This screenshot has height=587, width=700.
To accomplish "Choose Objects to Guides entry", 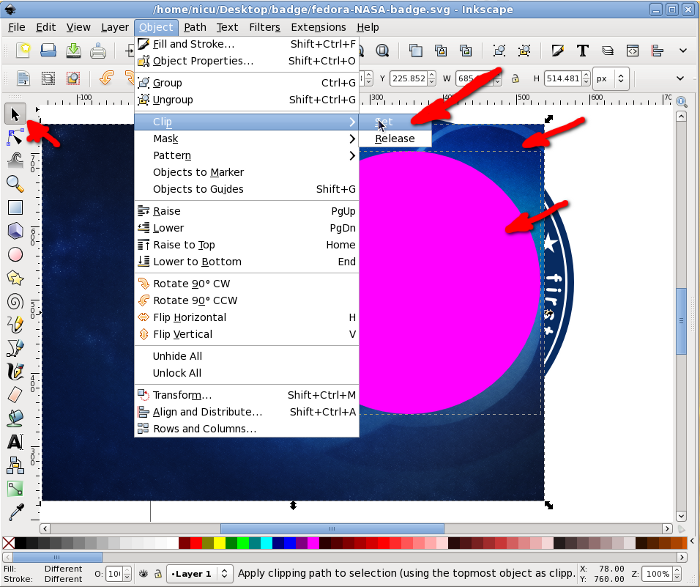I will click(x=246, y=189).
